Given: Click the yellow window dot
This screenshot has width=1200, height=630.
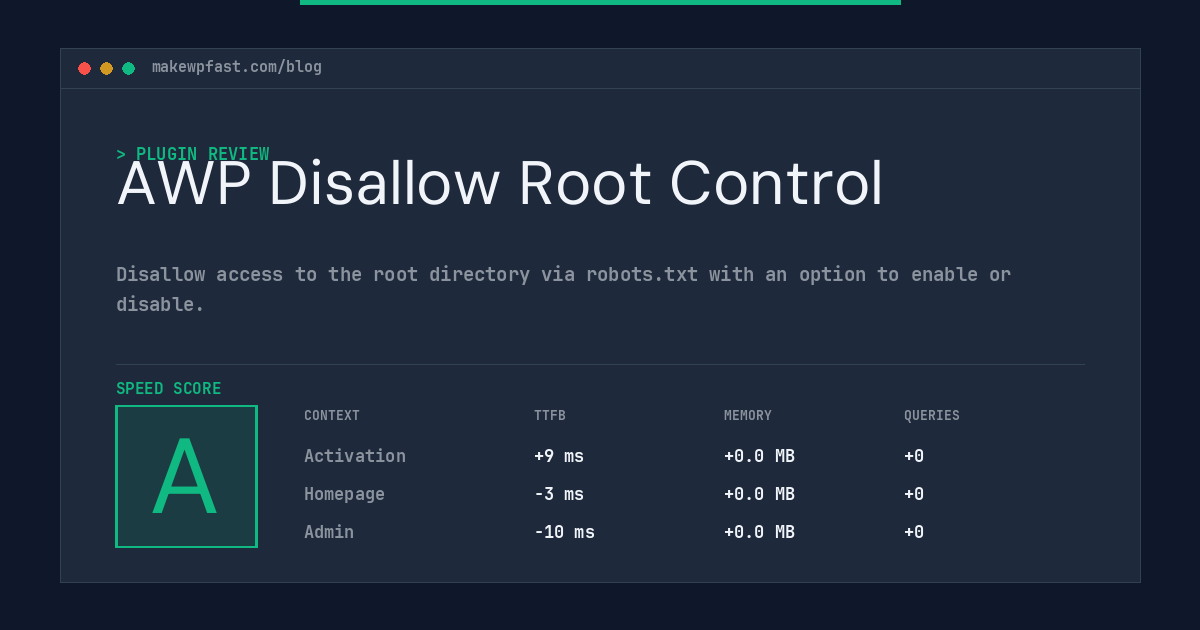Looking at the screenshot, I should pyautogui.click(x=106, y=68).
